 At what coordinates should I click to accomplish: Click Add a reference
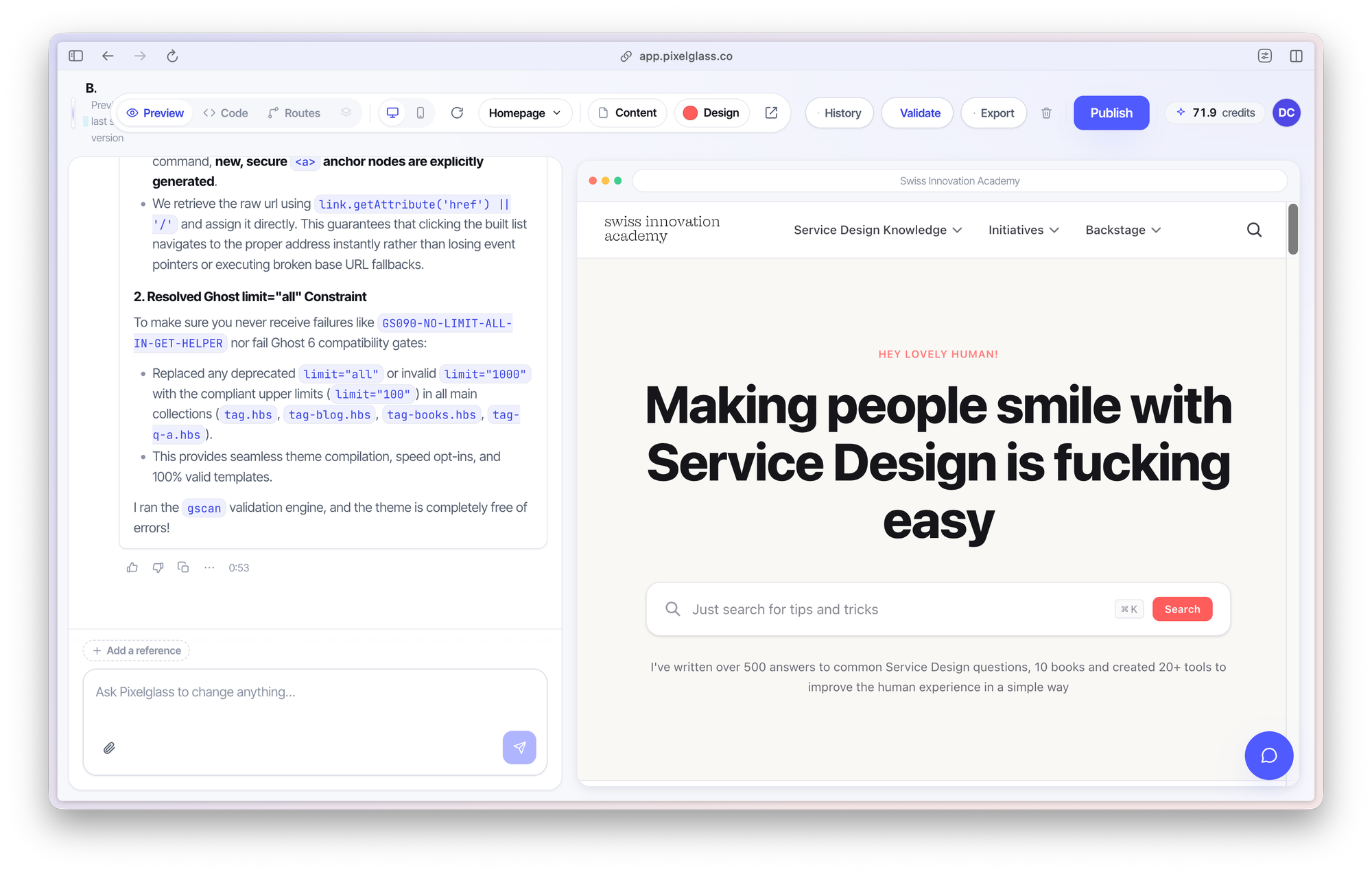point(137,650)
